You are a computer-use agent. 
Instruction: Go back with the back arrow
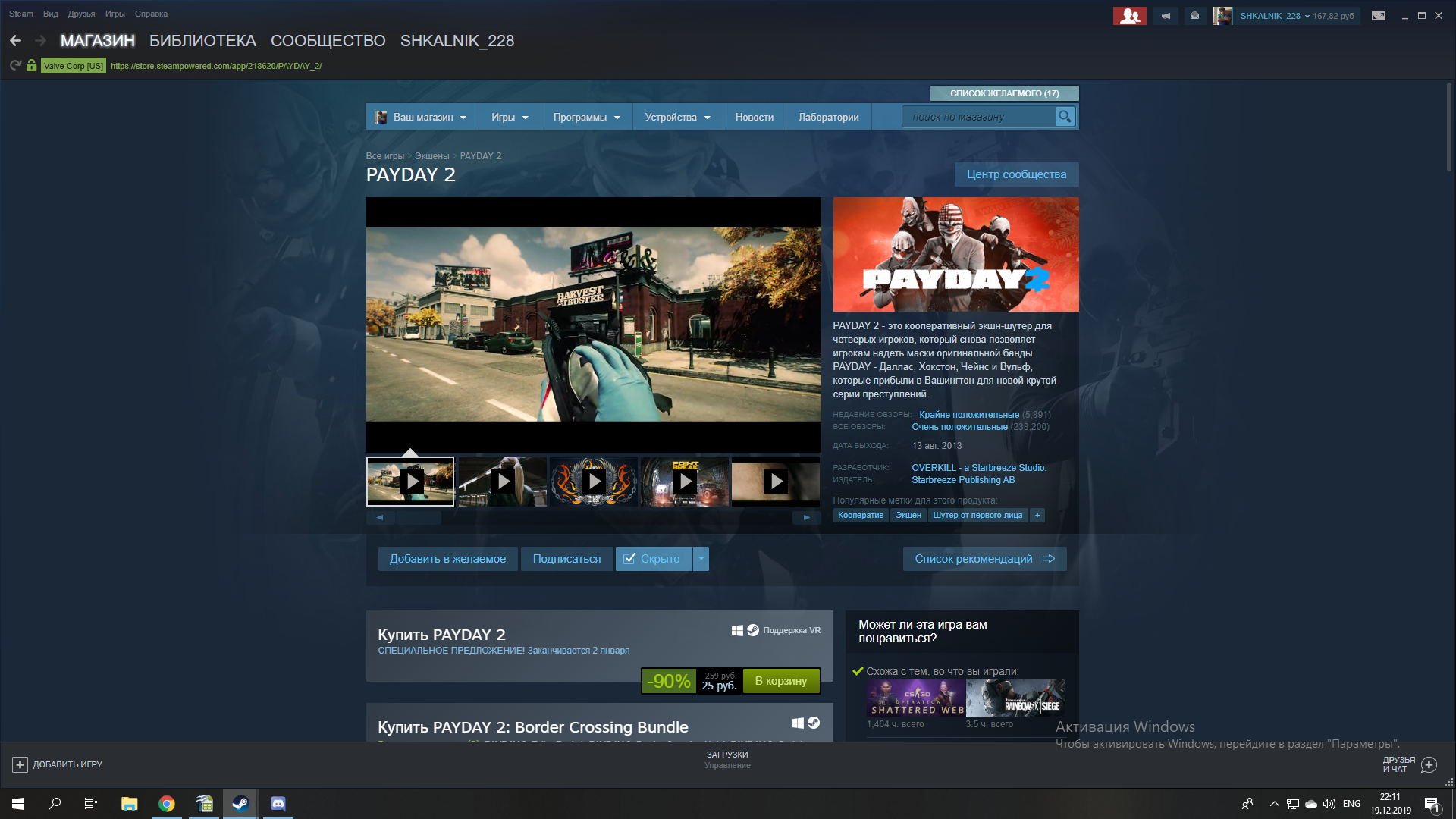click(16, 41)
